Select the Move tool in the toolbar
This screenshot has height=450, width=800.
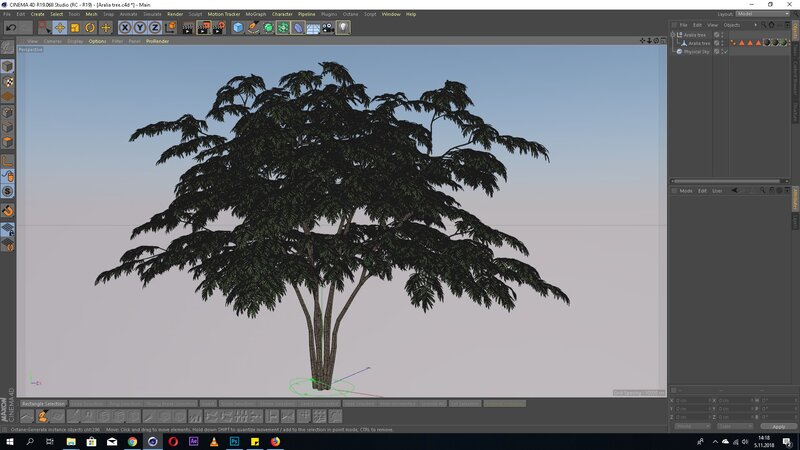59,28
